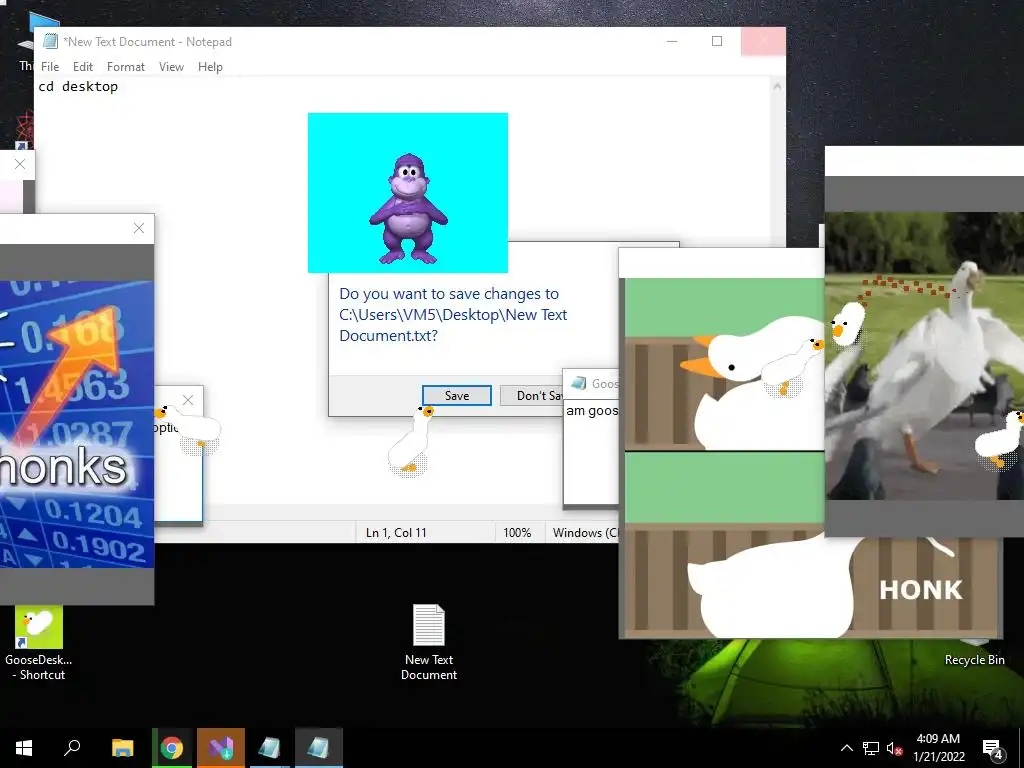Click the 'am goos' text in goose notepad
Screen dimensions: 1024x768
point(592,411)
